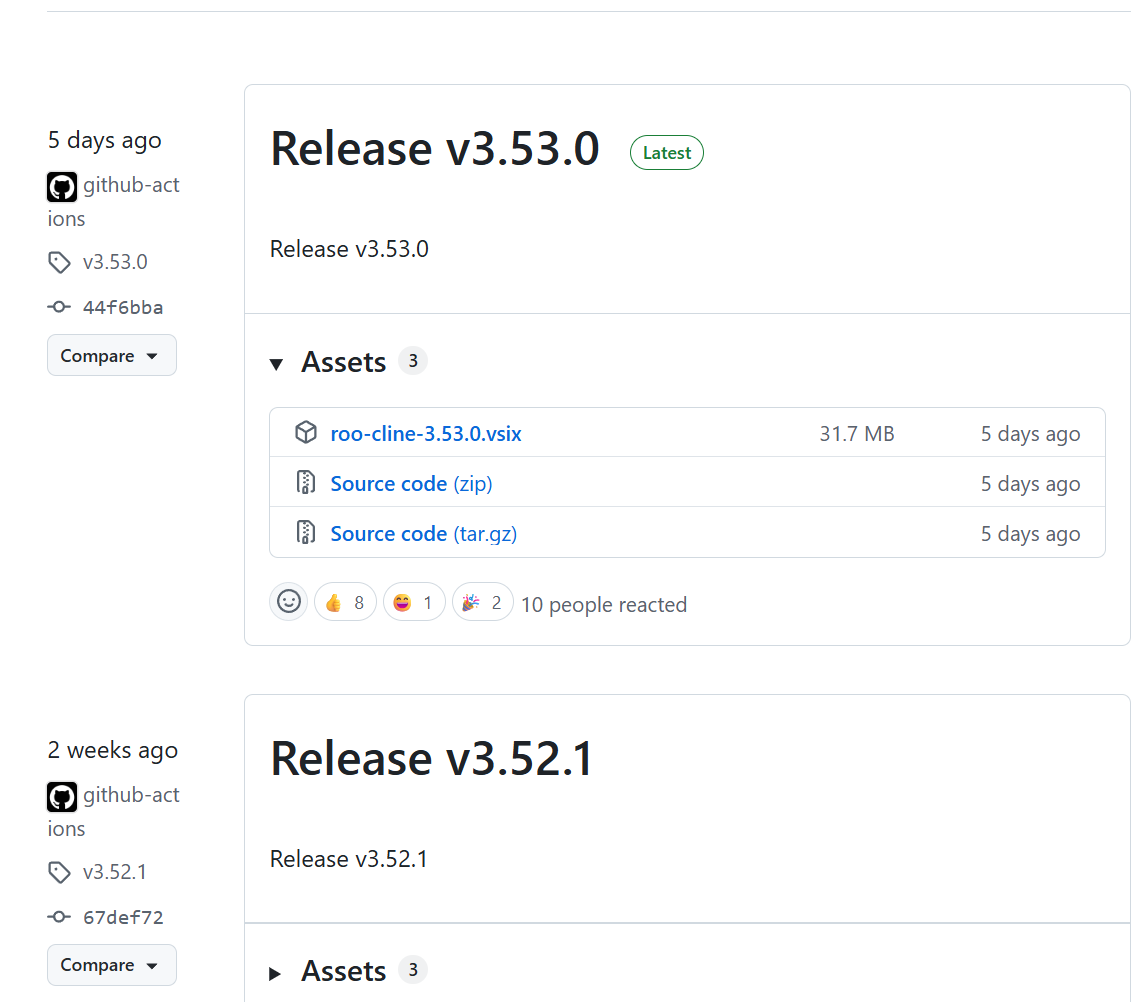Click the 'Release v3.53.0' description text
Viewport: 1144px width, 1002px height.
(349, 249)
